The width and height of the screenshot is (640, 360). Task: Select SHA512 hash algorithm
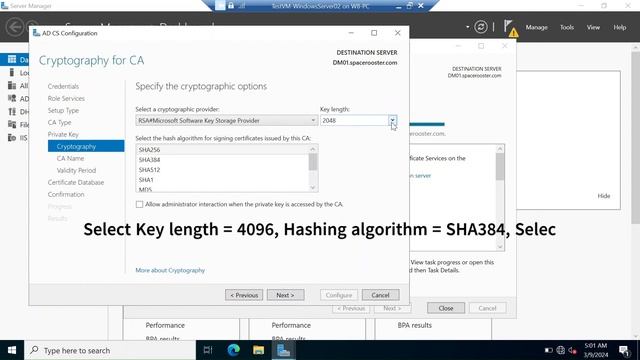pyautogui.click(x=223, y=170)
